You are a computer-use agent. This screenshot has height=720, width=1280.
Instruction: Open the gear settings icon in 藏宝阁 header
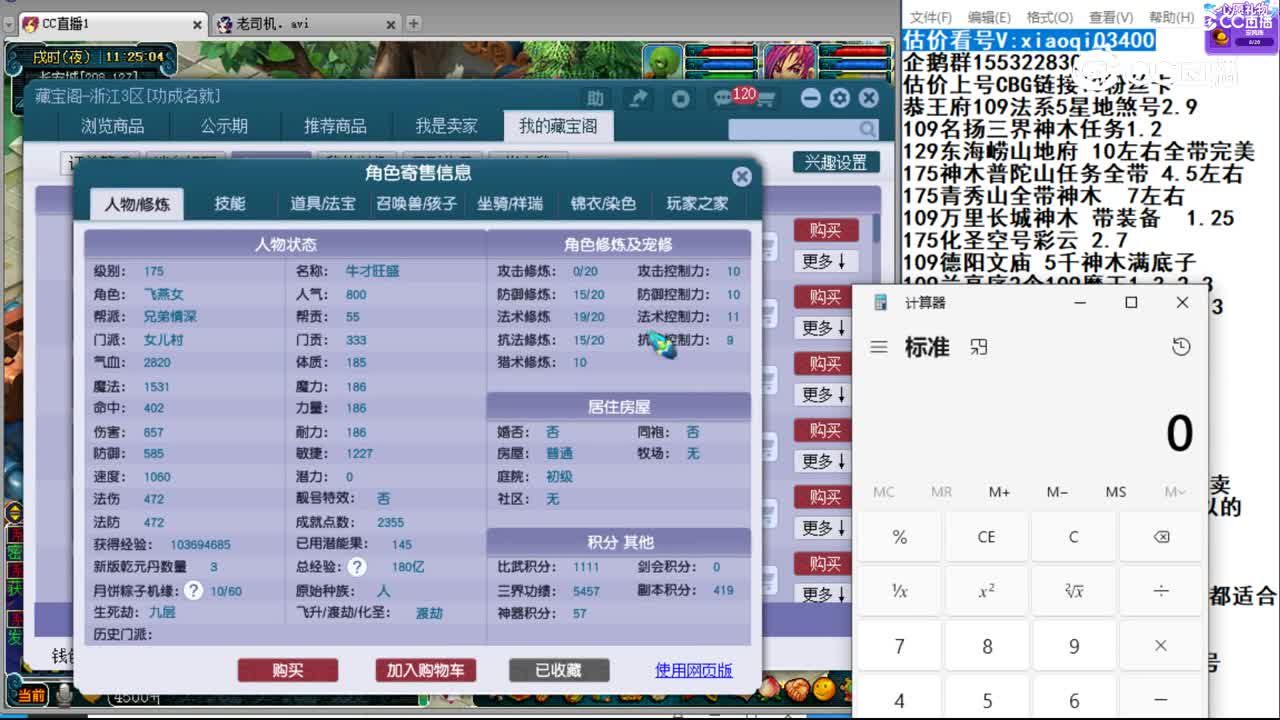840,98
